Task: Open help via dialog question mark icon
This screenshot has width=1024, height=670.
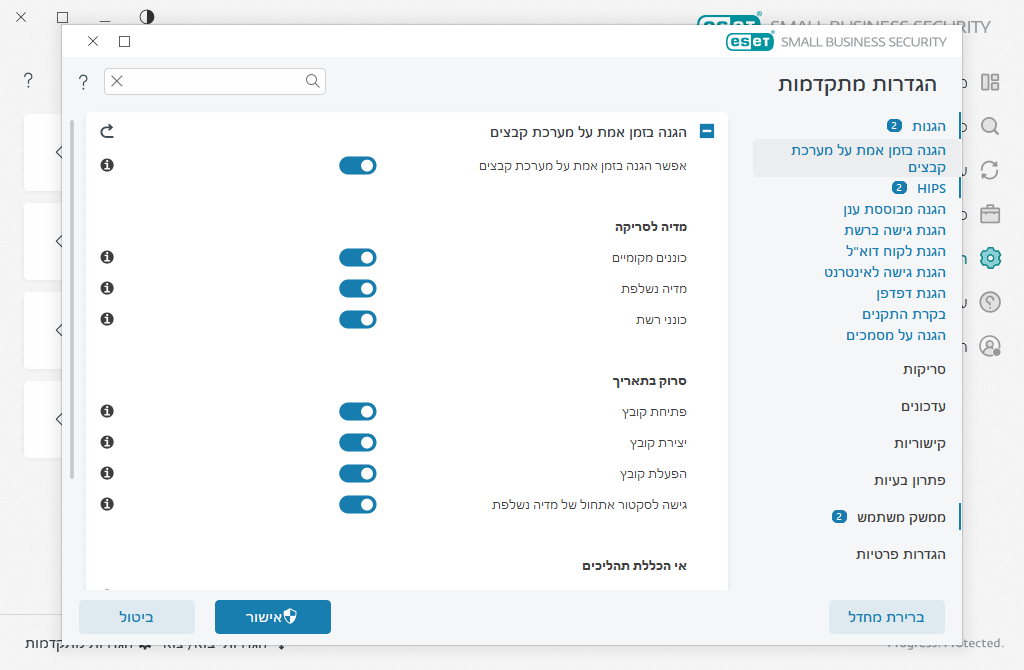Action: 83,81
